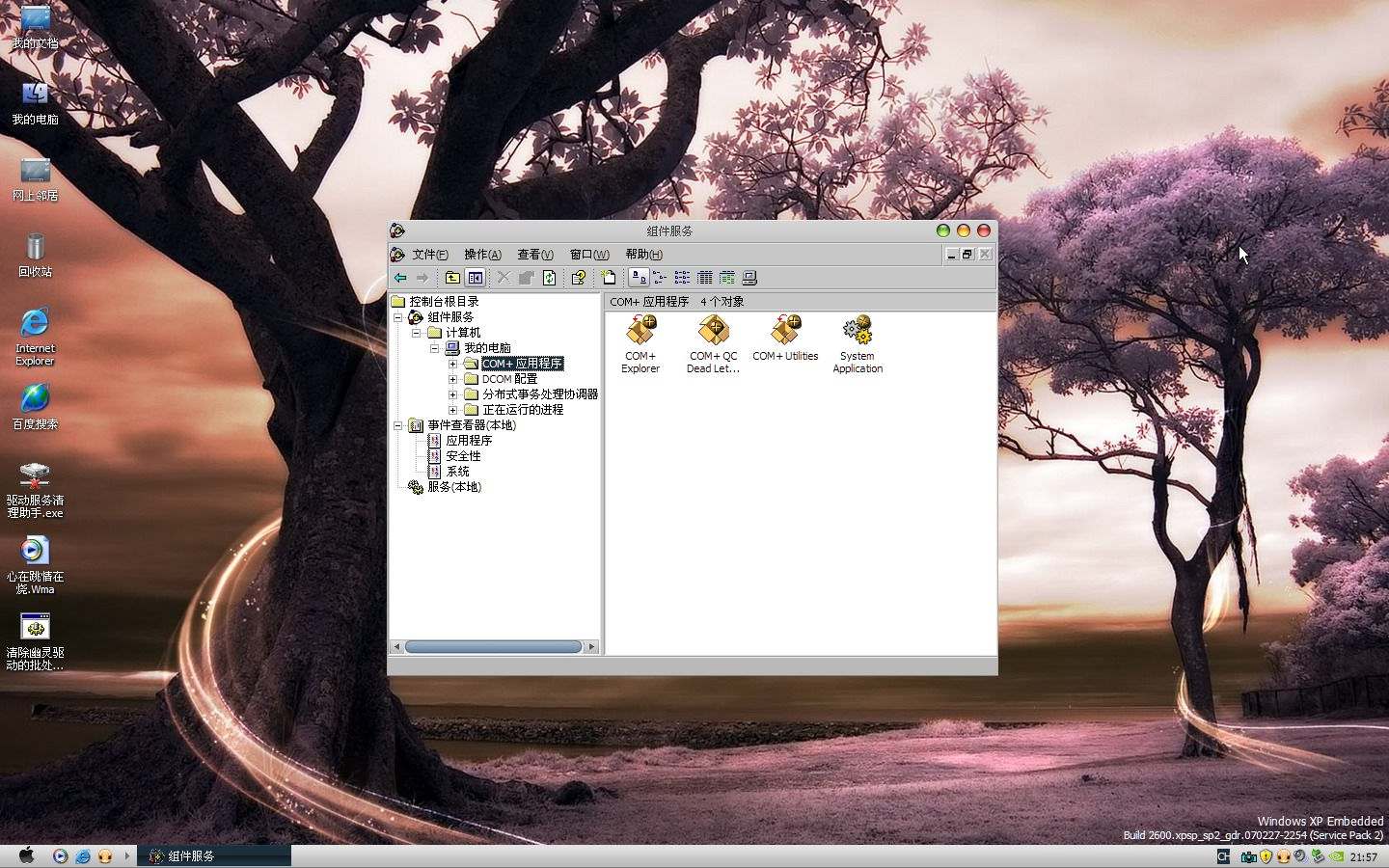Open the 文件(F) menu
This screenshot has height=868, width=1389.
(430, 255)
